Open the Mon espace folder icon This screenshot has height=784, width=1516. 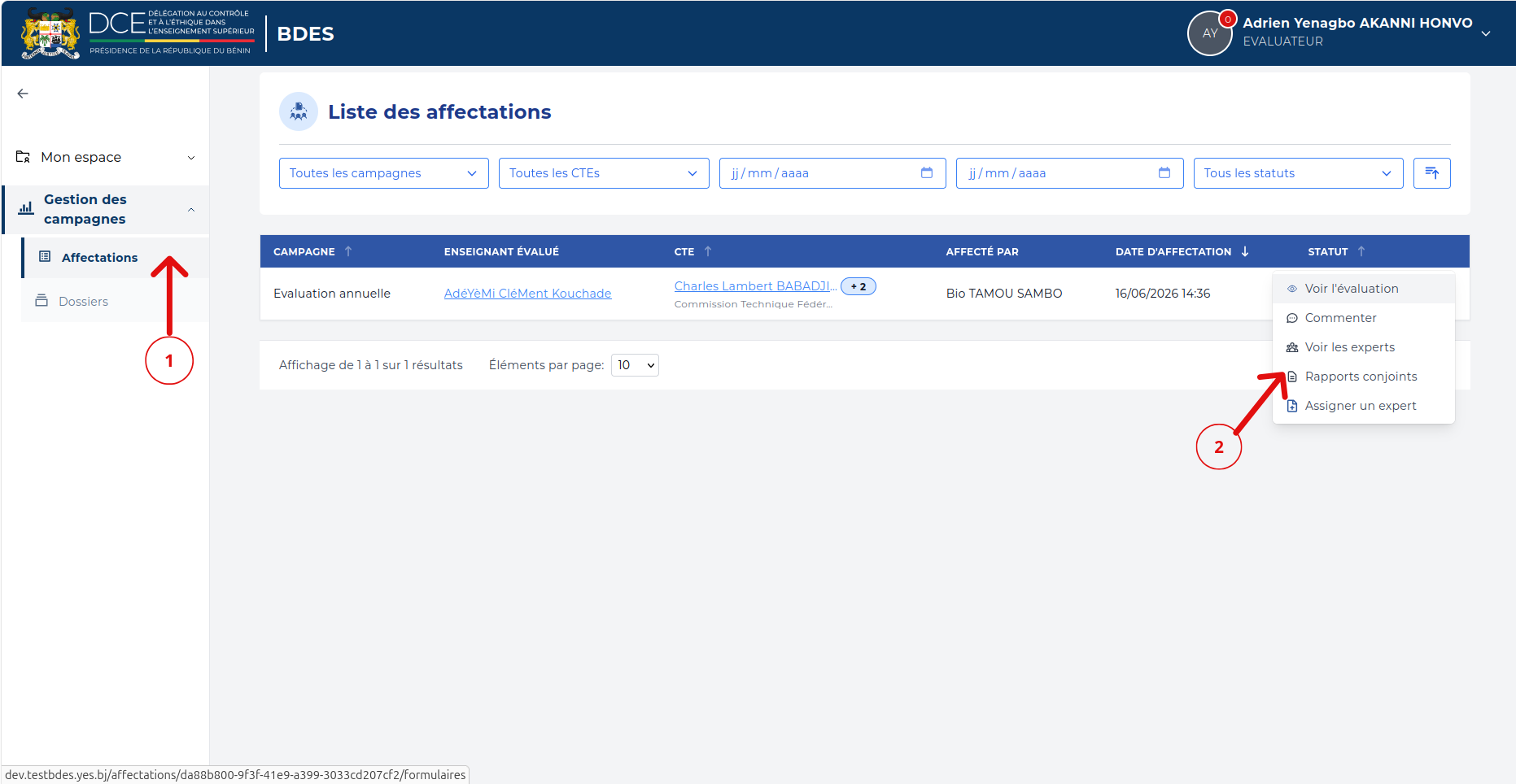tap(24, 157)
